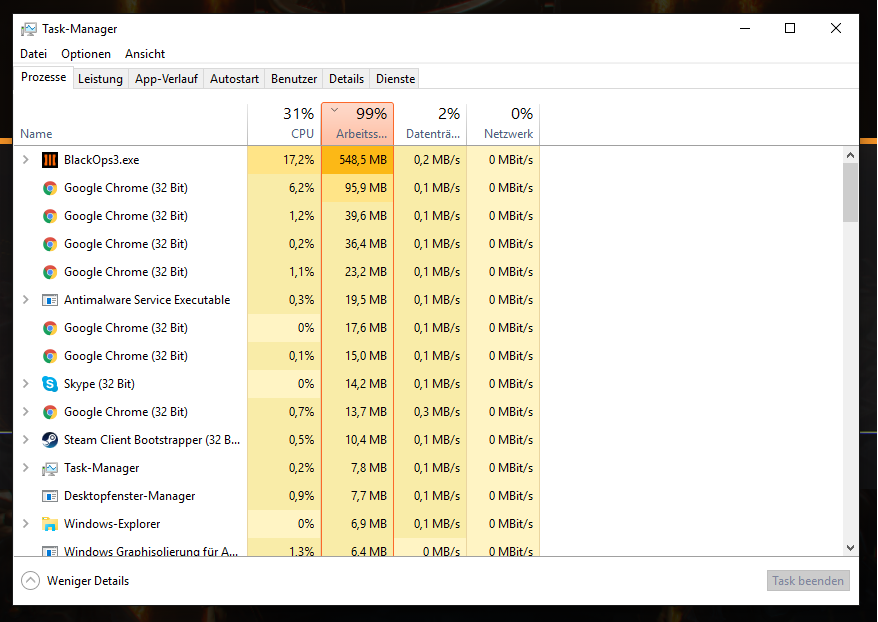Click the Task beenden button

(x=808, y=581)
